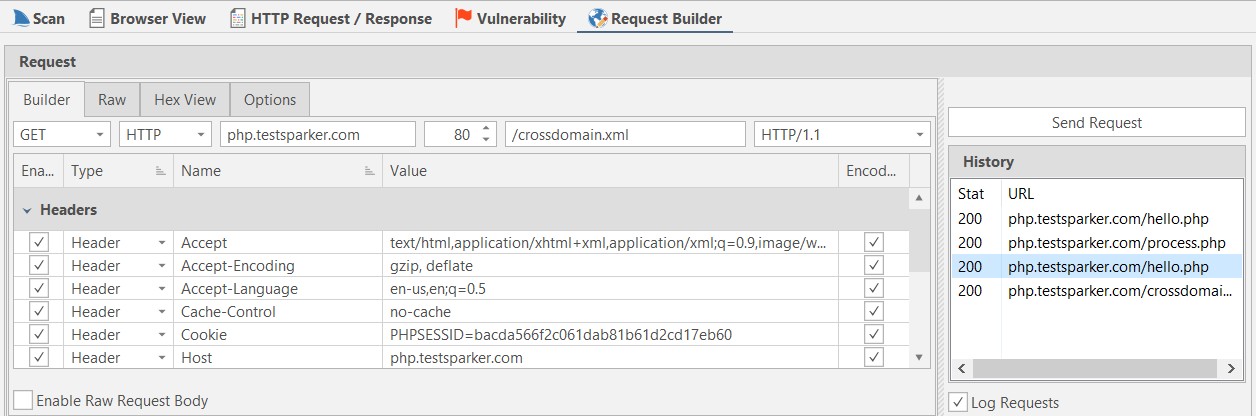This screenshot has height=416, width=1256.
Task: Click the Scan shark fin icon
Action: coord(21,18)
